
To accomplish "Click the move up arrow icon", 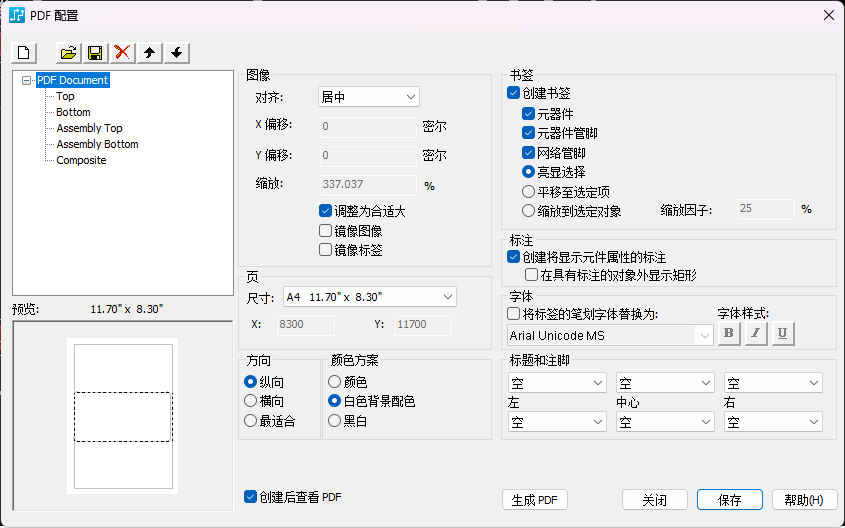I will click(x=149, y=52).
